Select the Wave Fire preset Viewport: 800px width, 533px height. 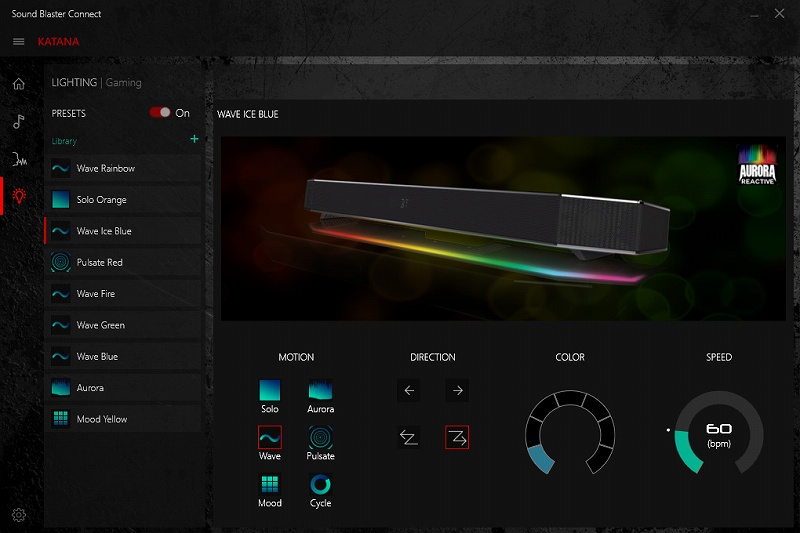pyautogui.click(x=123, y=294)
